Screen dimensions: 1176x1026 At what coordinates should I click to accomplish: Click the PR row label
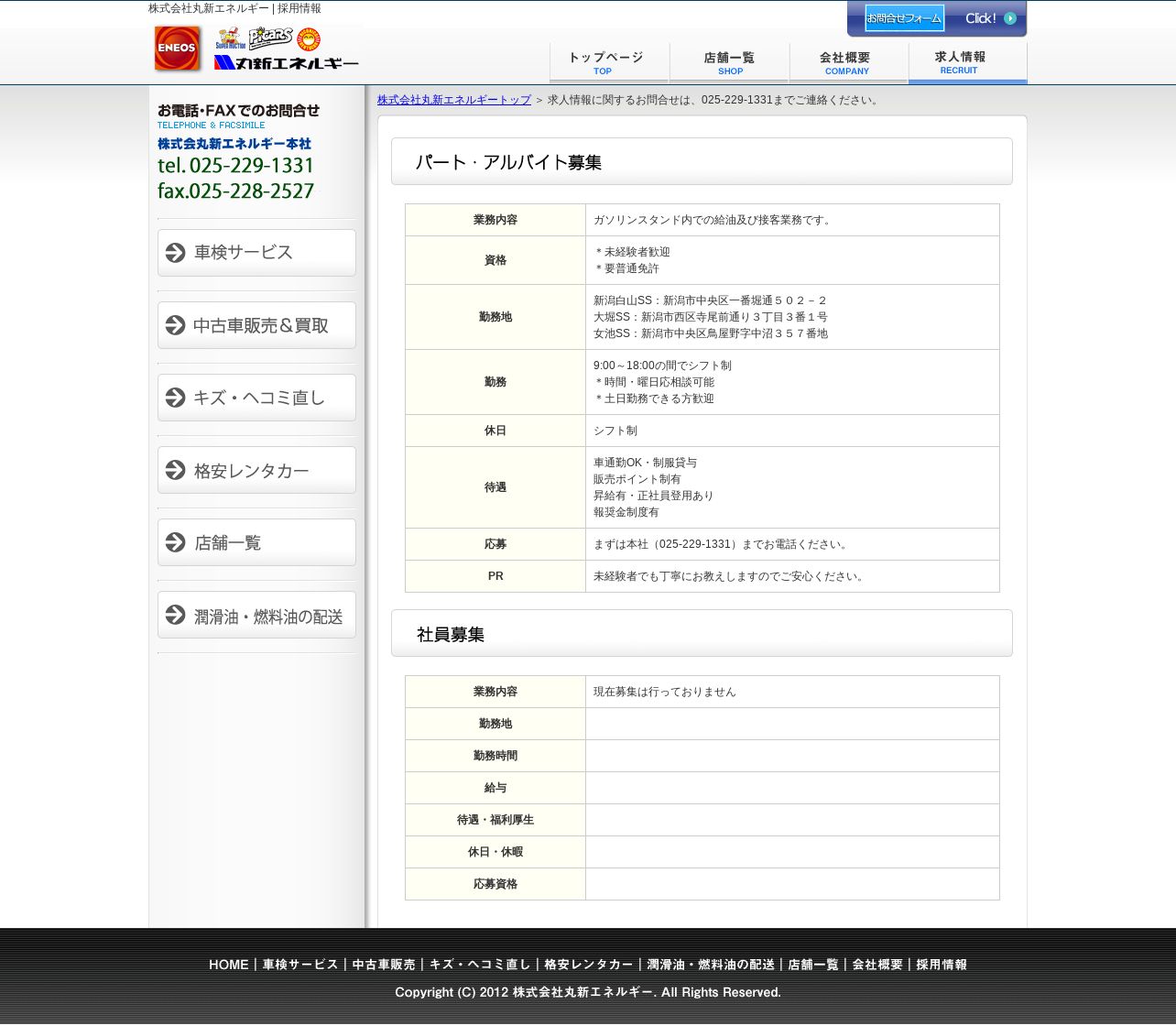tap(495, 576)
